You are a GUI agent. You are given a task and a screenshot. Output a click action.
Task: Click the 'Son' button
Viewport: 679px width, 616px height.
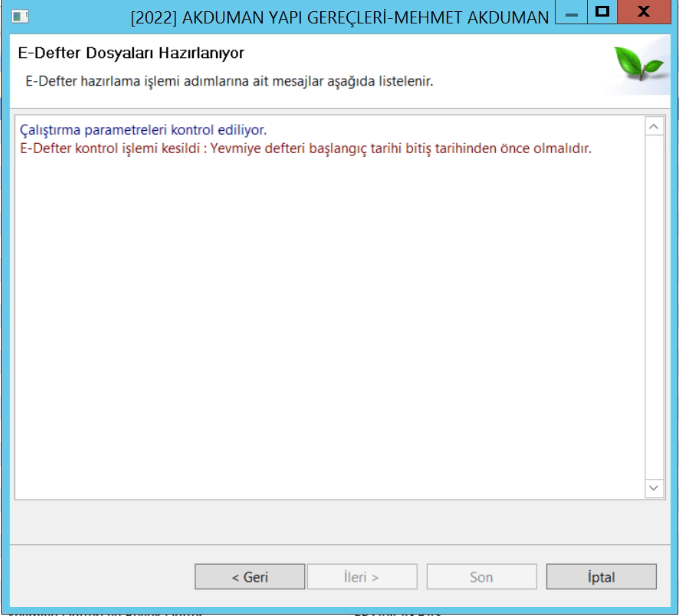pos(481,577)
